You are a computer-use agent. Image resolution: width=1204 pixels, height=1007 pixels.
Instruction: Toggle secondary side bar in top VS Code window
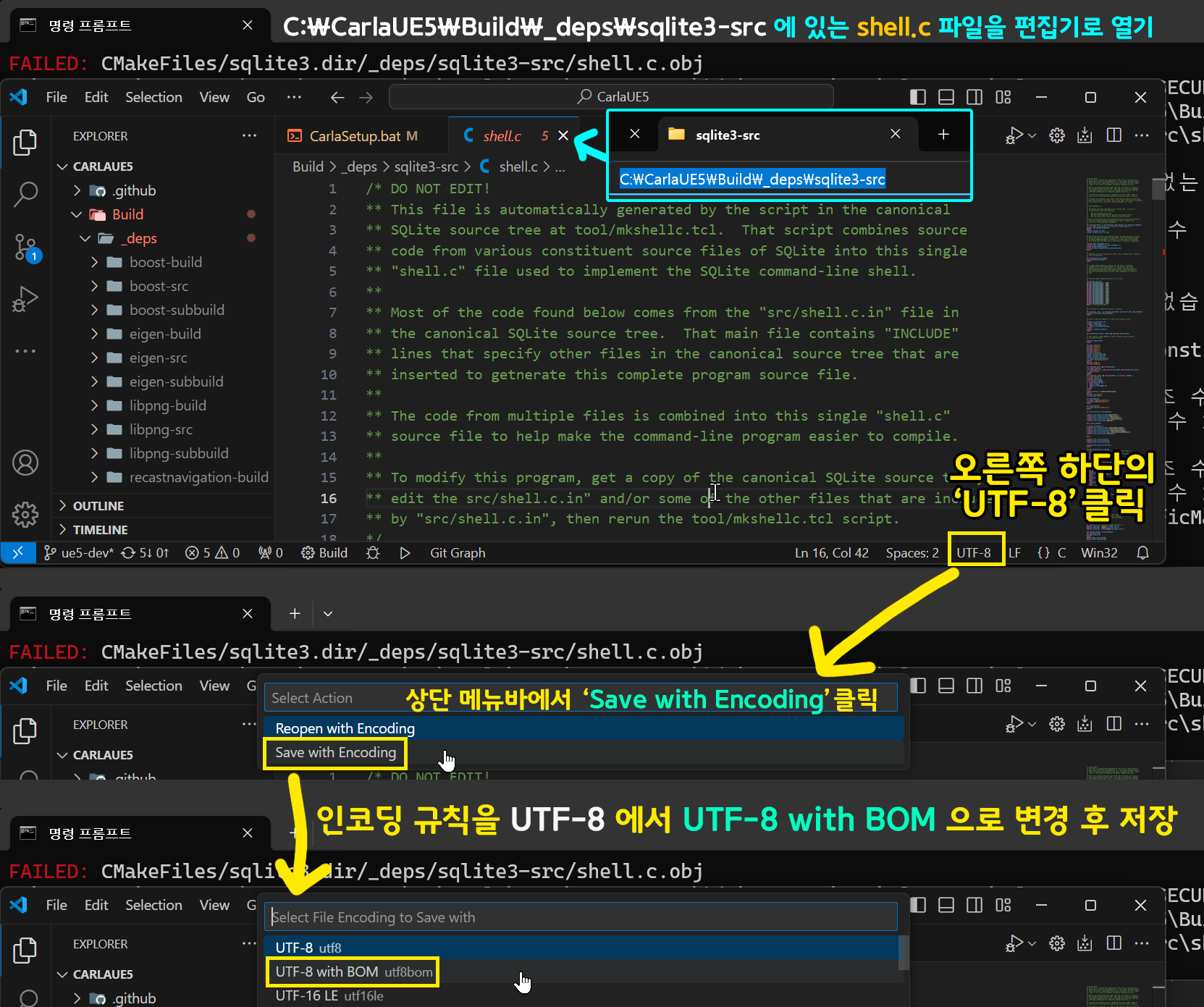(975, 97)
